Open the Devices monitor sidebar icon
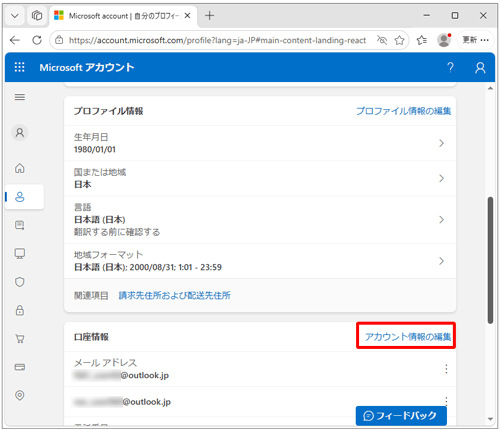 20,254
